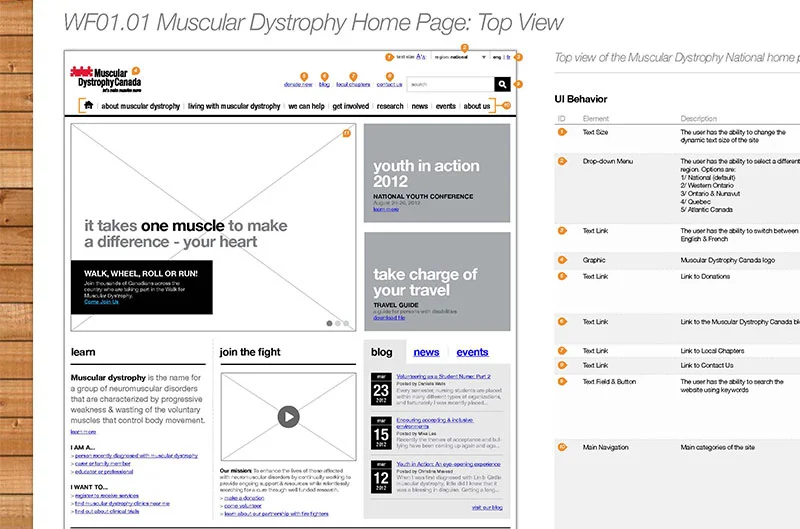
Task: Select third carousel dot indicator
Action: 346,323
